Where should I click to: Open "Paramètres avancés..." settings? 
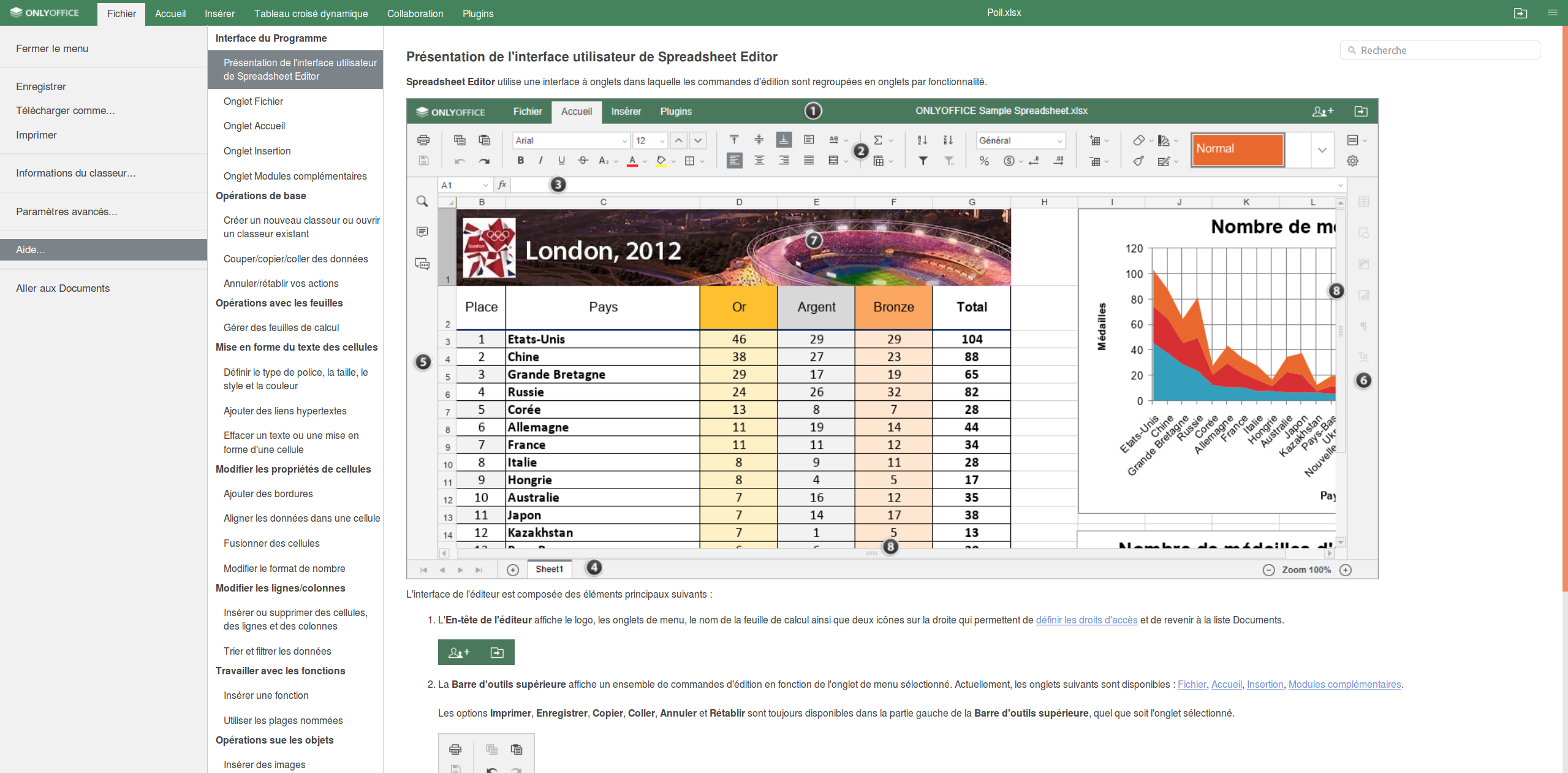pos(67,211)
